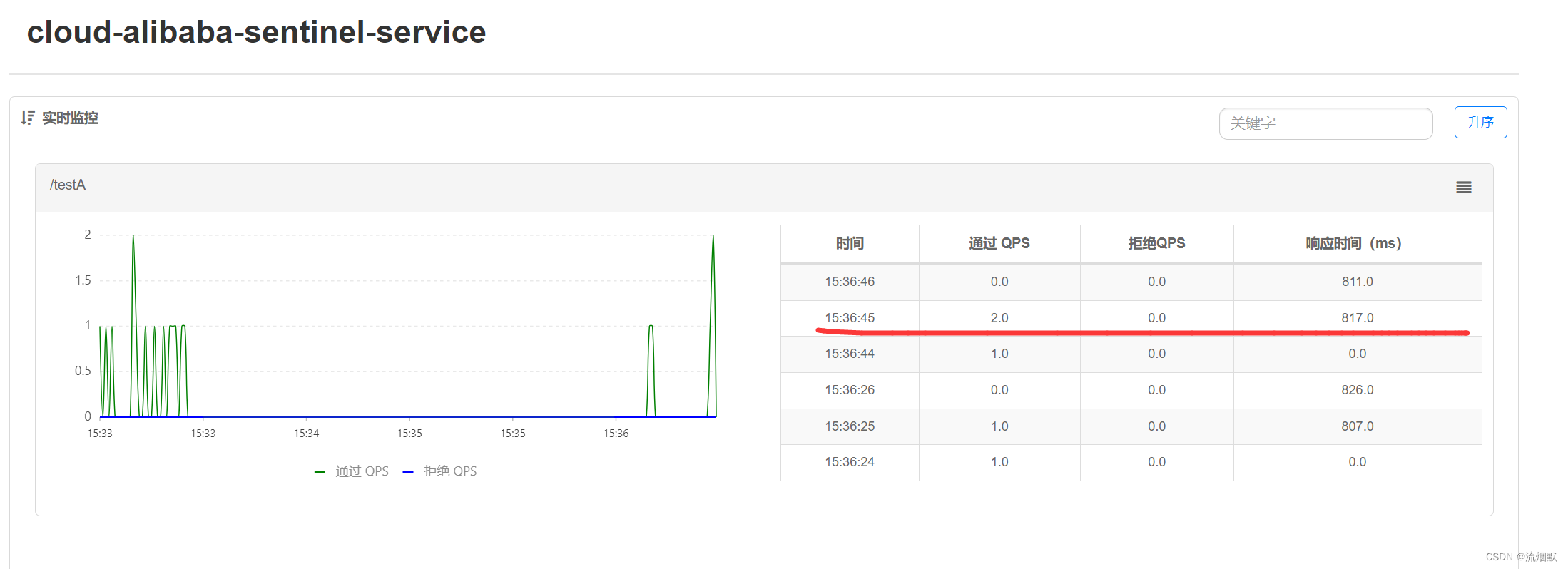Click the 拒绝QPS column header
The width and height of the screenshot is (1568, 569).
pyautogui.click(x=1156, y=244)
